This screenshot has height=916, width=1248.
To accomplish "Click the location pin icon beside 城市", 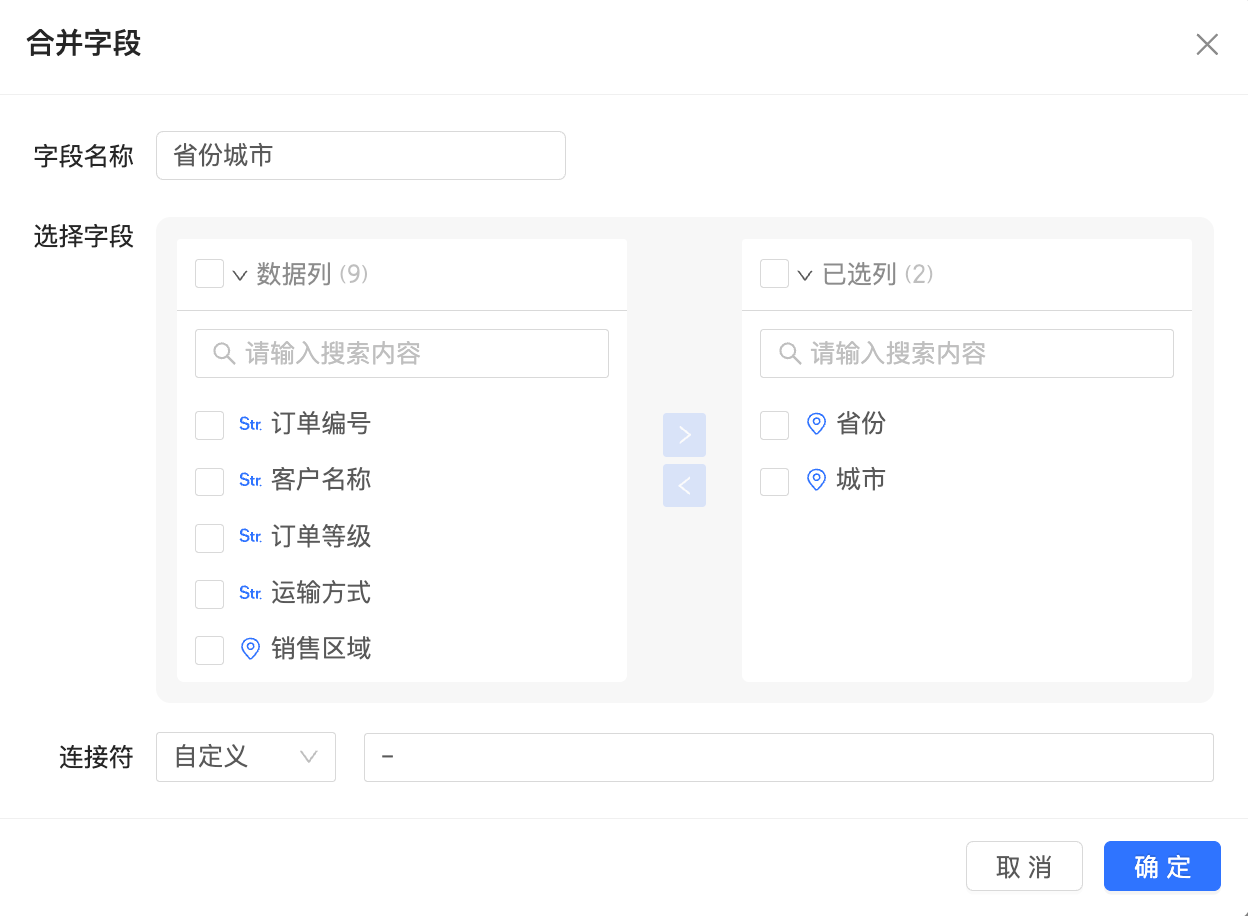I will (816, 480).
